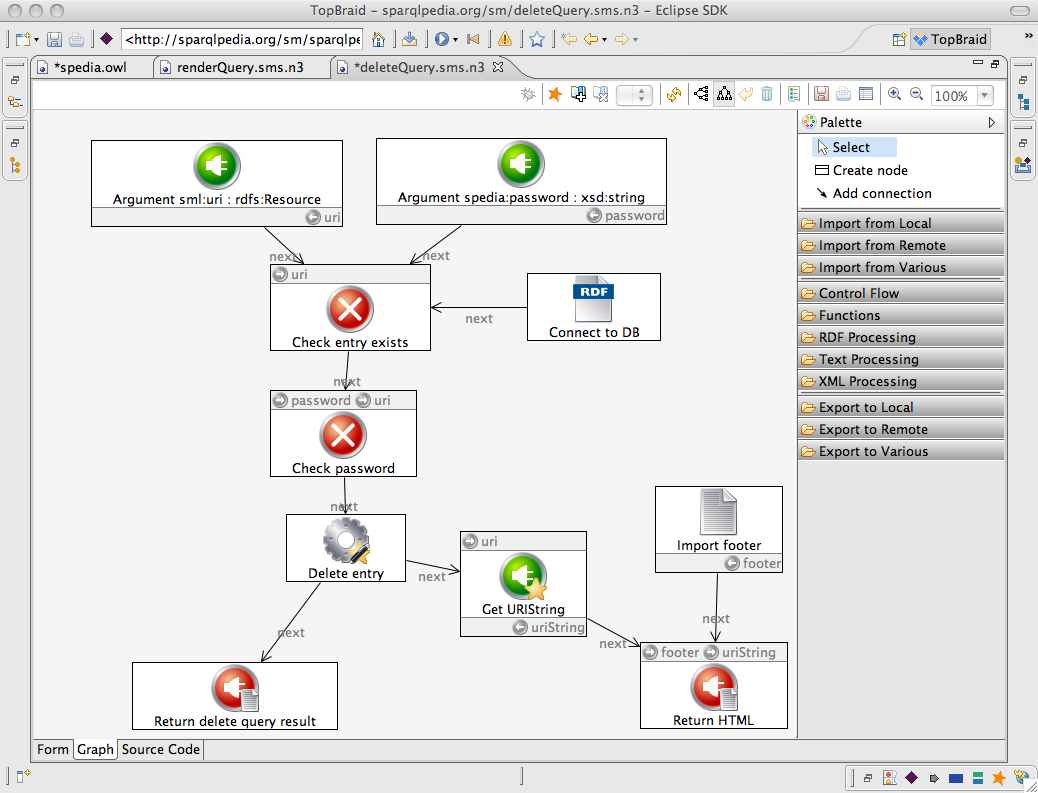This screenshot has height=793, width=1038.
Task: Click the debug bug icon in graph toolbar
Action: pyautogui.click(x=528, y=95)
